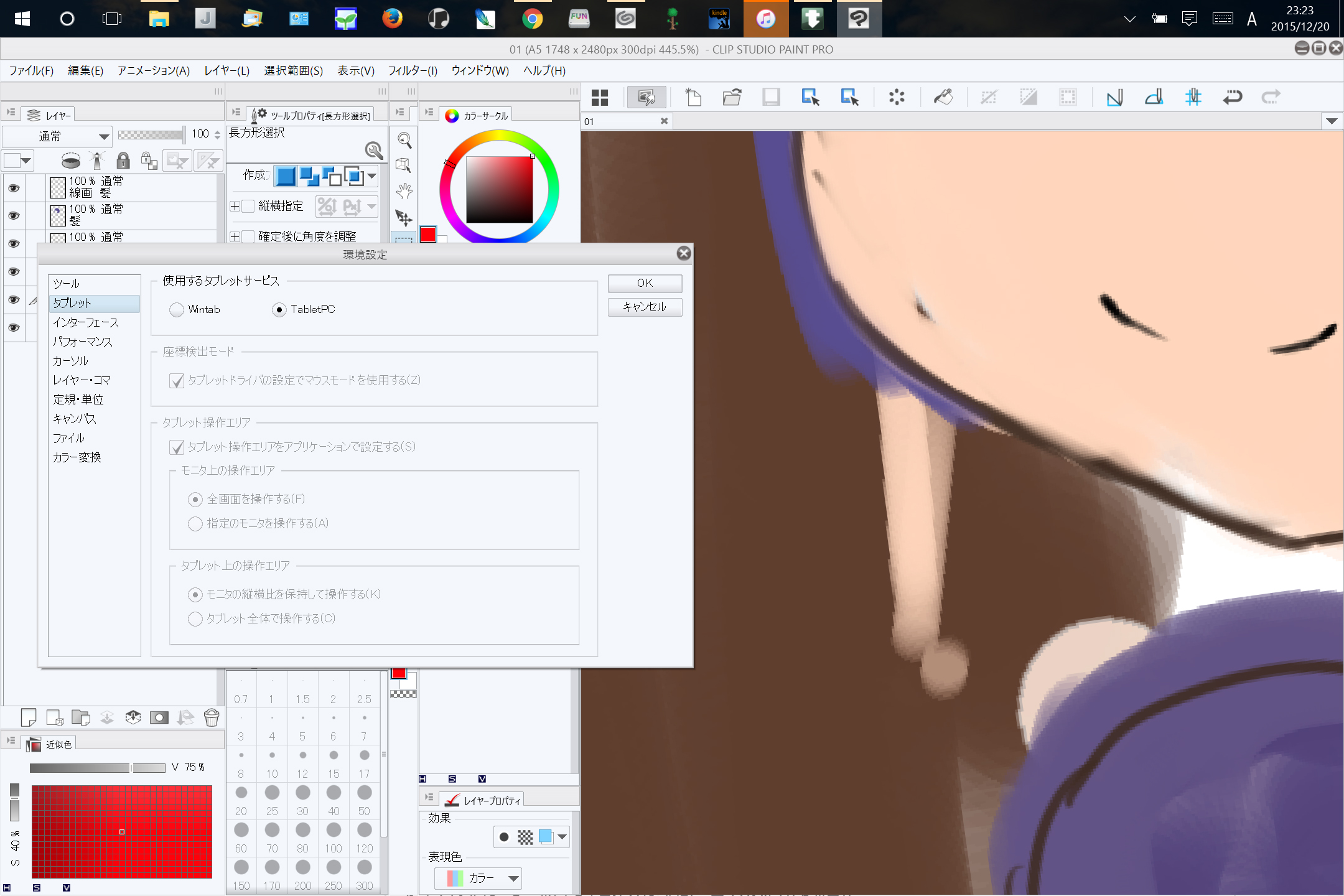The height and width of the screenshot is (896, 1344).
Task: Toggle the Lock layer icon
Action: (x=123, y=161)
